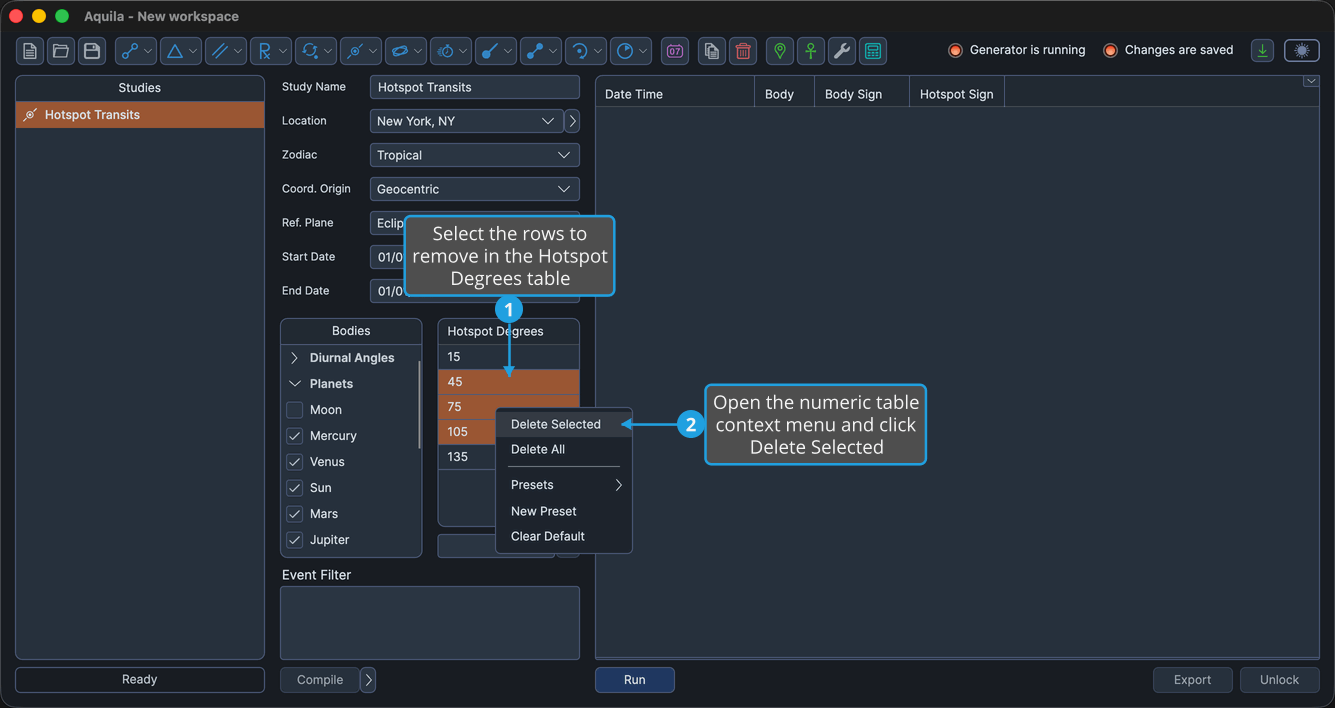The height and width of the screenshot is (708, 1335).
Task: Expand the Diurnal Angles tree group
Action: [295, 358]
